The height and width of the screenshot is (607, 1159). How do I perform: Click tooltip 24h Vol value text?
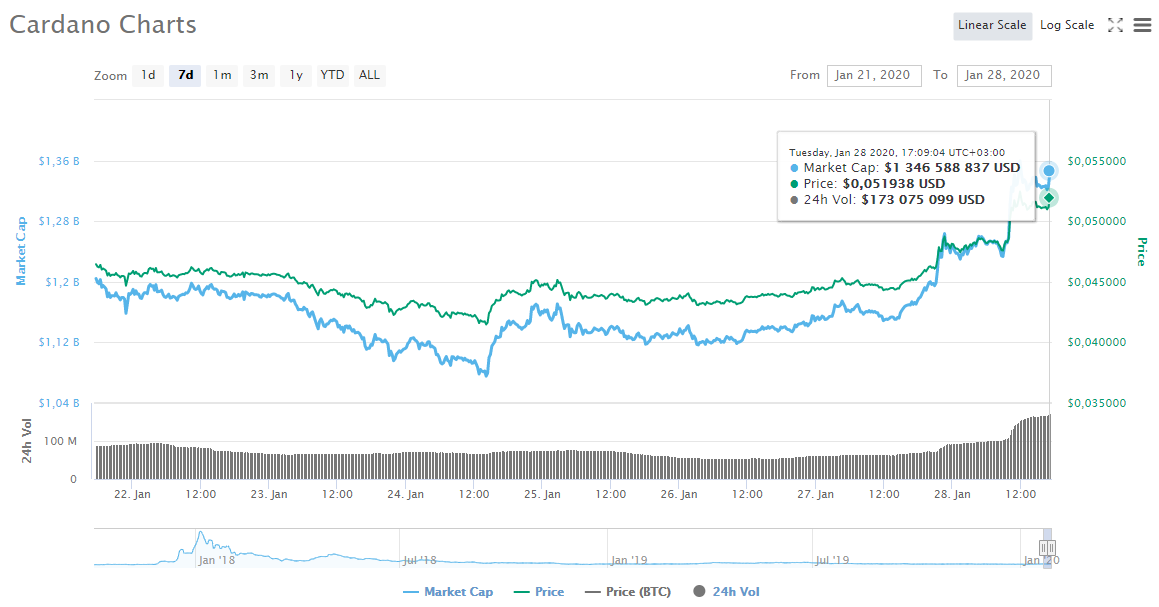pos(923,200)
